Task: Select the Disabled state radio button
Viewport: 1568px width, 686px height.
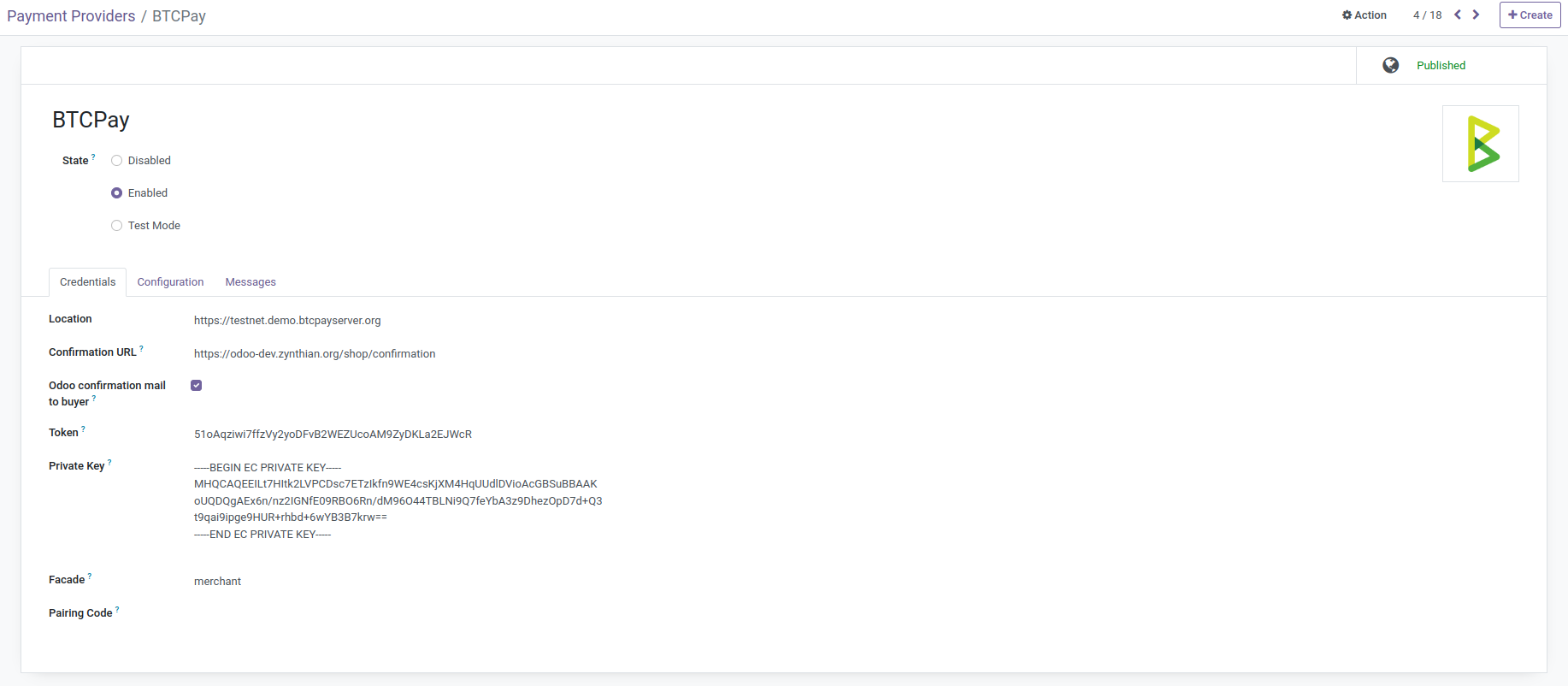Action: click(x=117, y=161)
